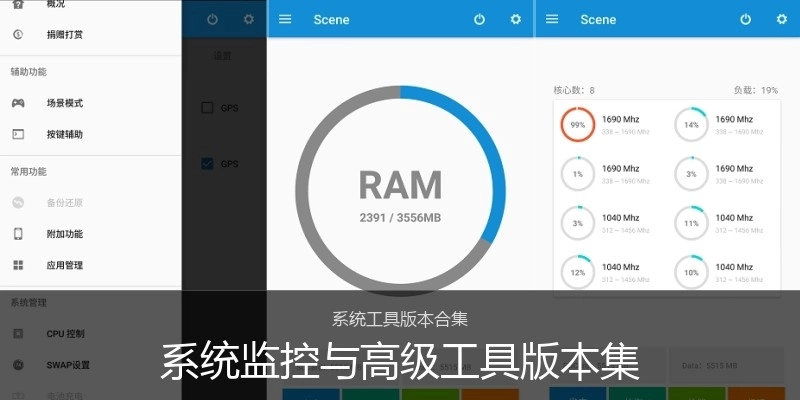Open settings gear above the RAM gauge
800x400 pixels.
point(516,19)
